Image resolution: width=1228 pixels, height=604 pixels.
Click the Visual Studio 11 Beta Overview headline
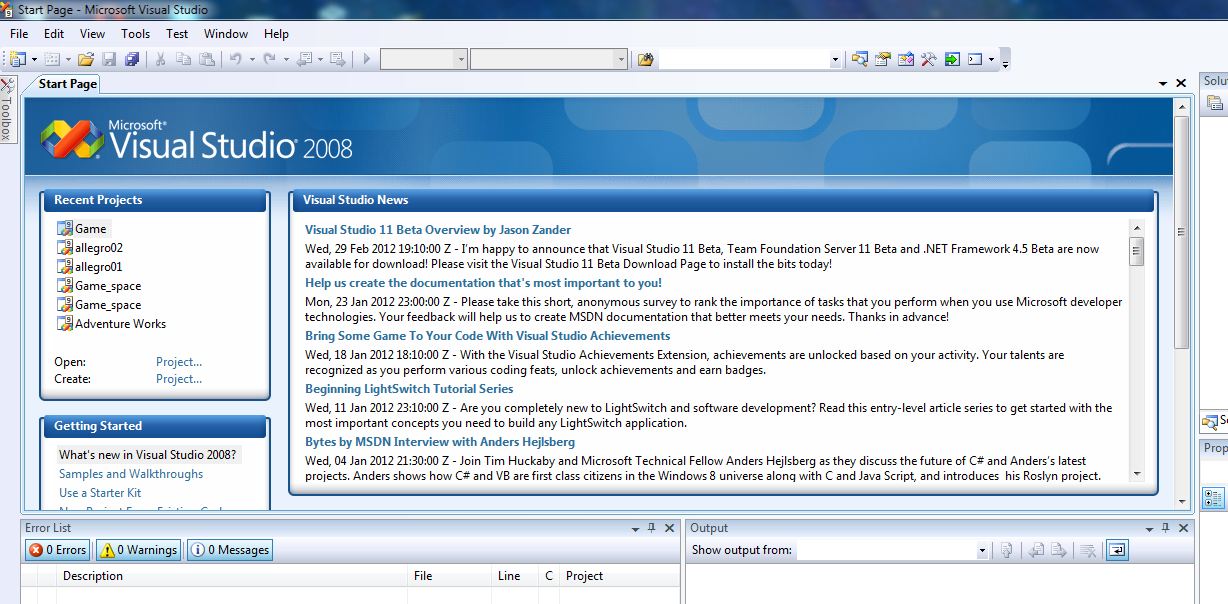(438, 230)
